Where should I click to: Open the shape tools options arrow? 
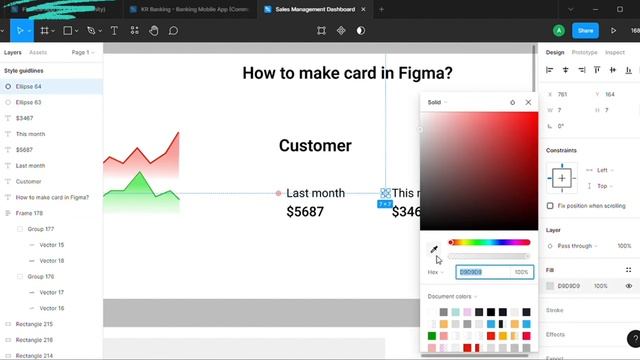[x=76, y=31]
